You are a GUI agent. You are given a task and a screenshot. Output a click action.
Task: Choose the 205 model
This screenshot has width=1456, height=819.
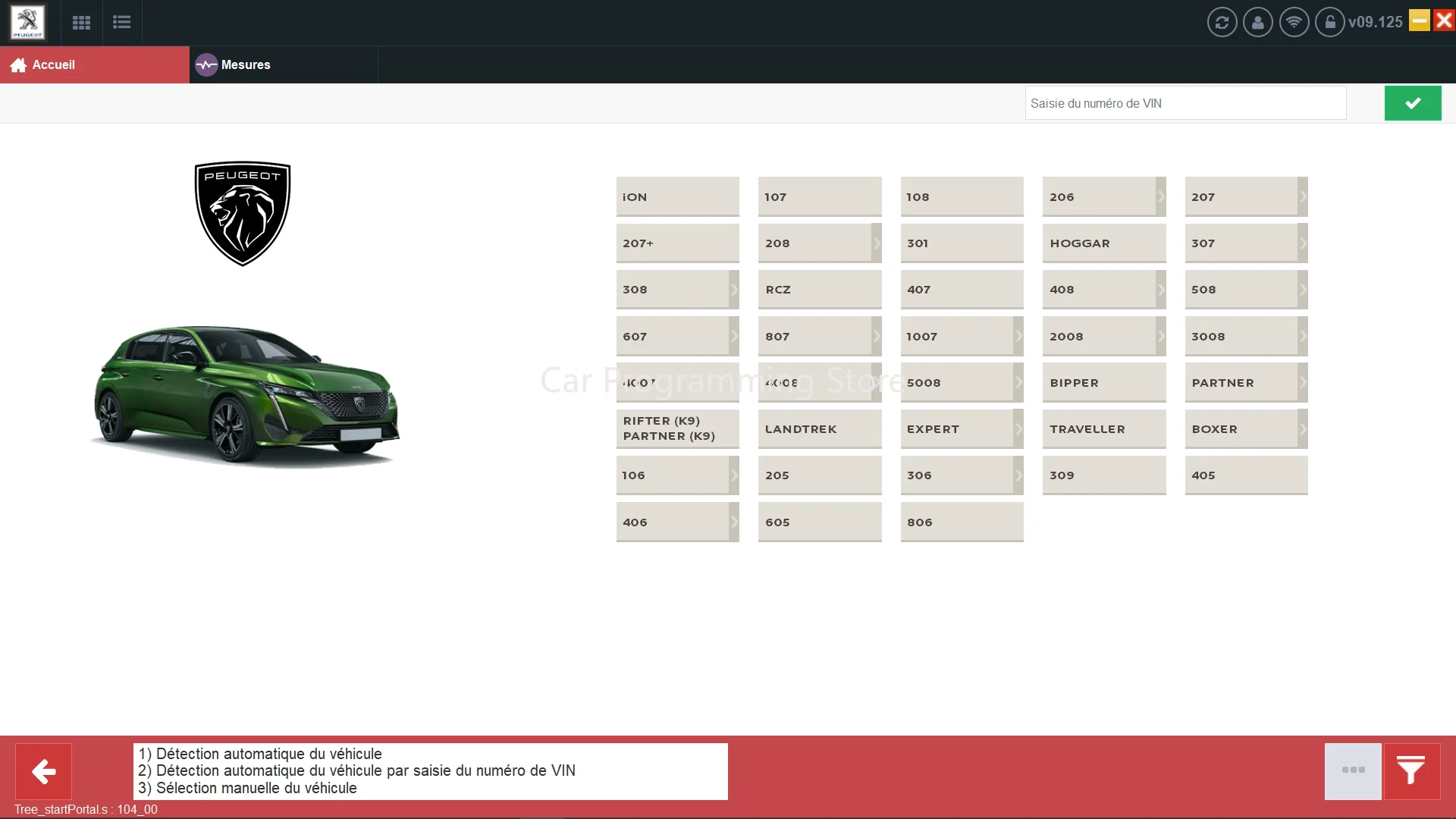(x=820, y=475)
